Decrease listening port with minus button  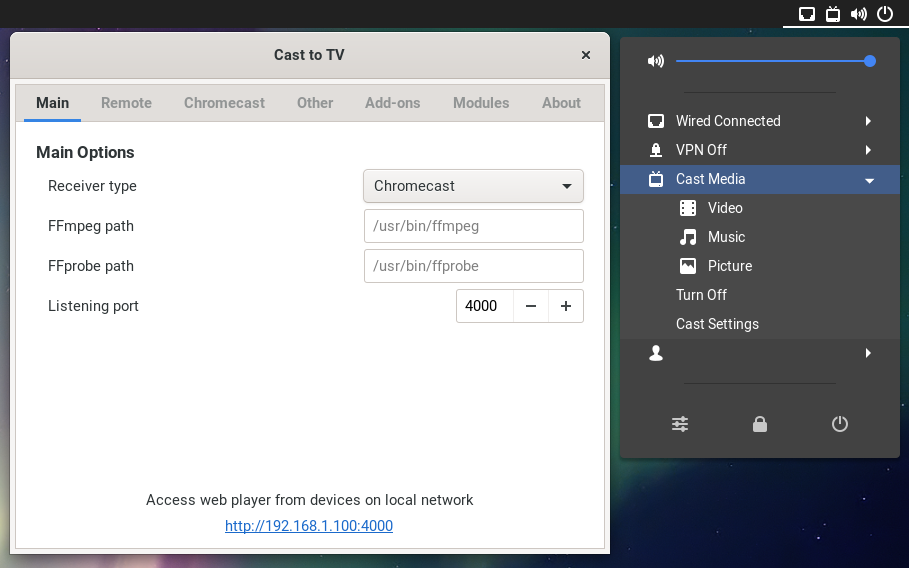530,306
